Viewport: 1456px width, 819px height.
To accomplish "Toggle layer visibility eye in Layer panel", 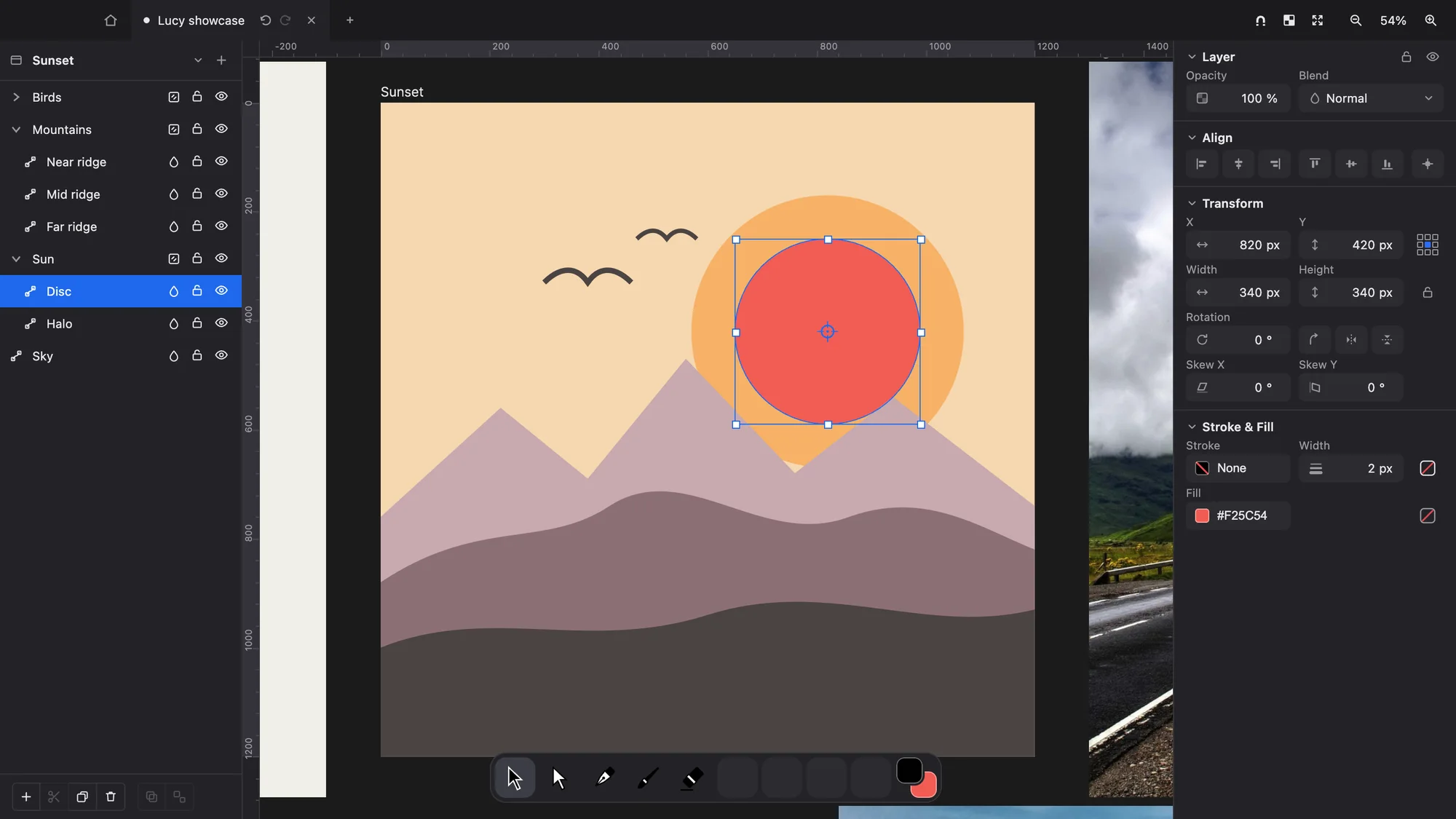I will [x=1433, y=57].
